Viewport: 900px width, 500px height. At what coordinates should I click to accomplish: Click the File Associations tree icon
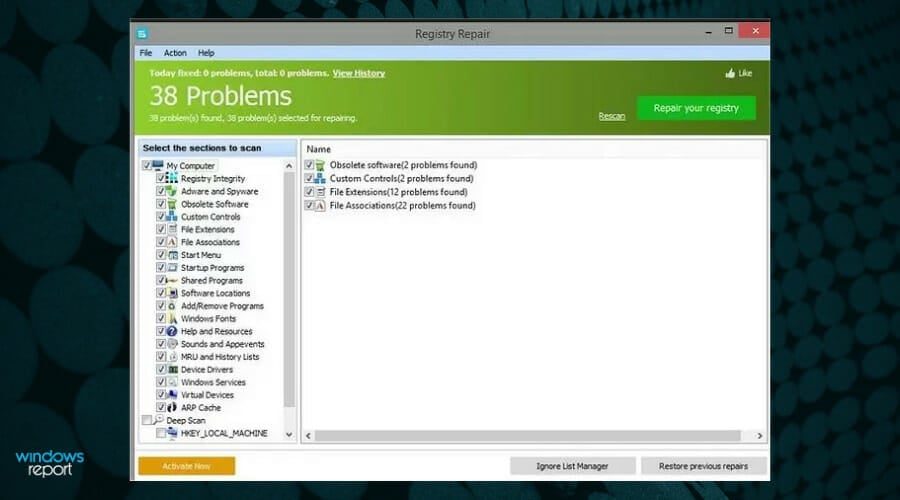click(x=172, y=242)
